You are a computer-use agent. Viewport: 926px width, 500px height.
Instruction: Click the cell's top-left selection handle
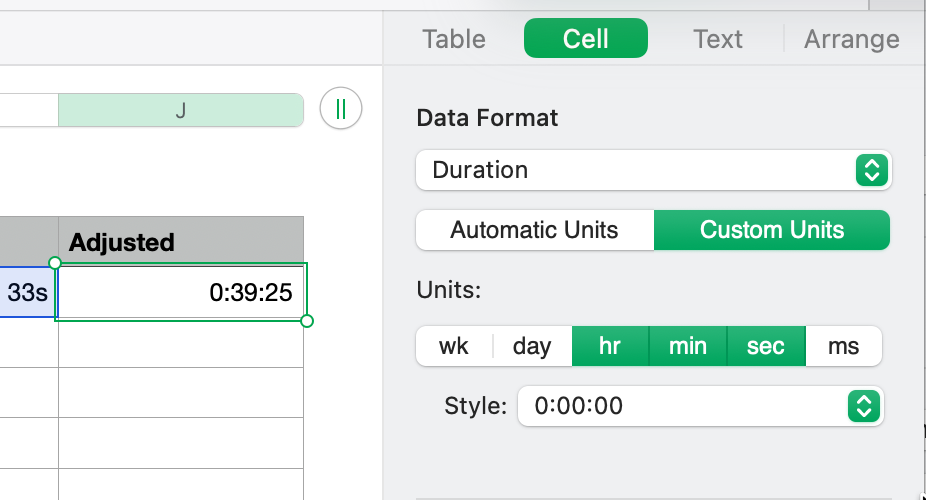(55, 263)
